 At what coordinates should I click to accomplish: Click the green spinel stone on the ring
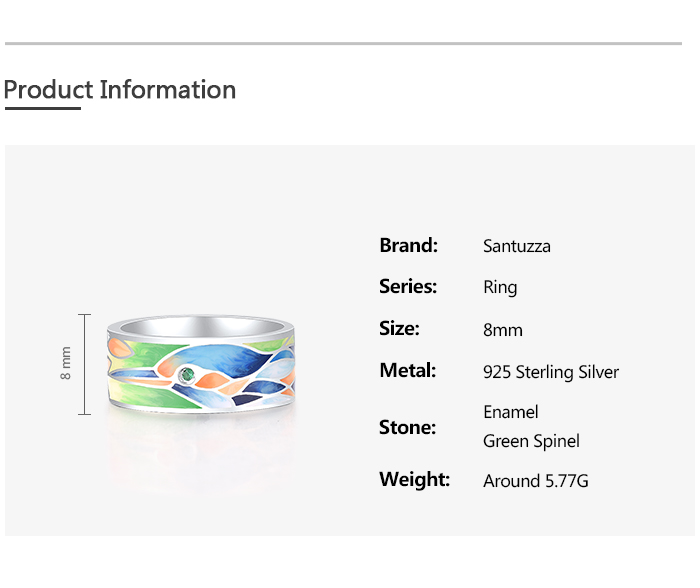[185, 376]
